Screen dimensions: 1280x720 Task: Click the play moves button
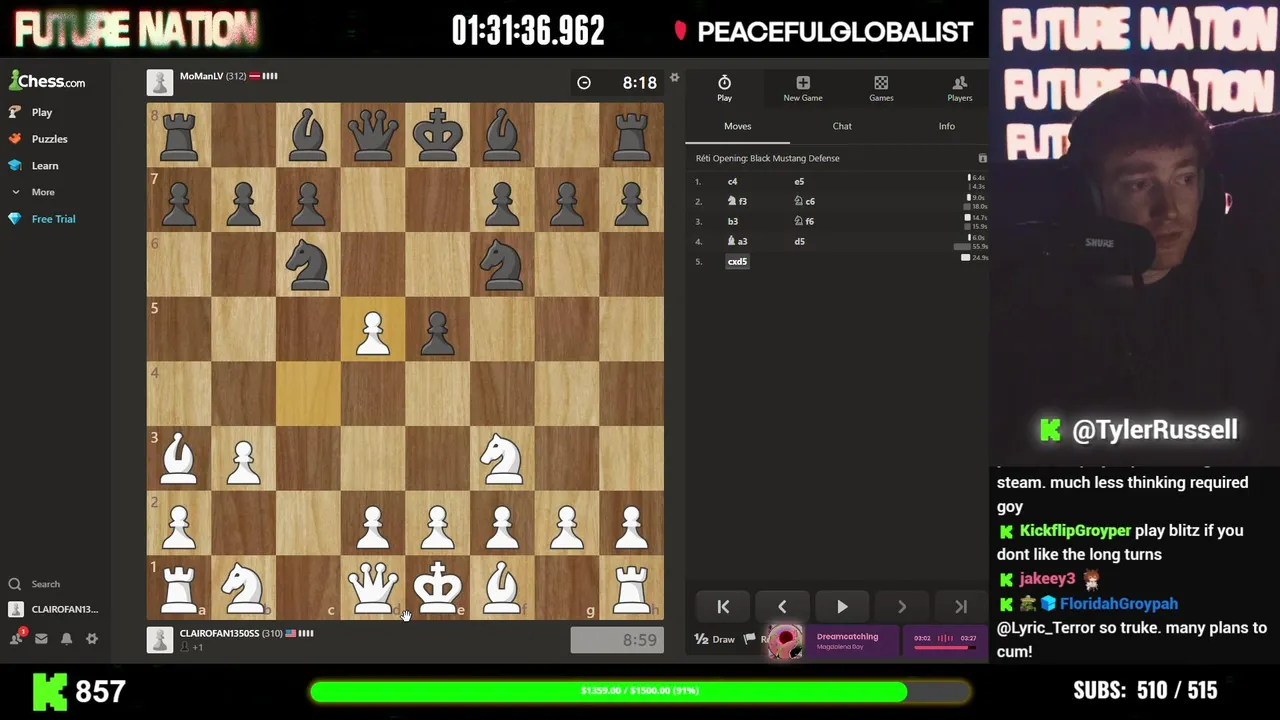click(842, 607)
